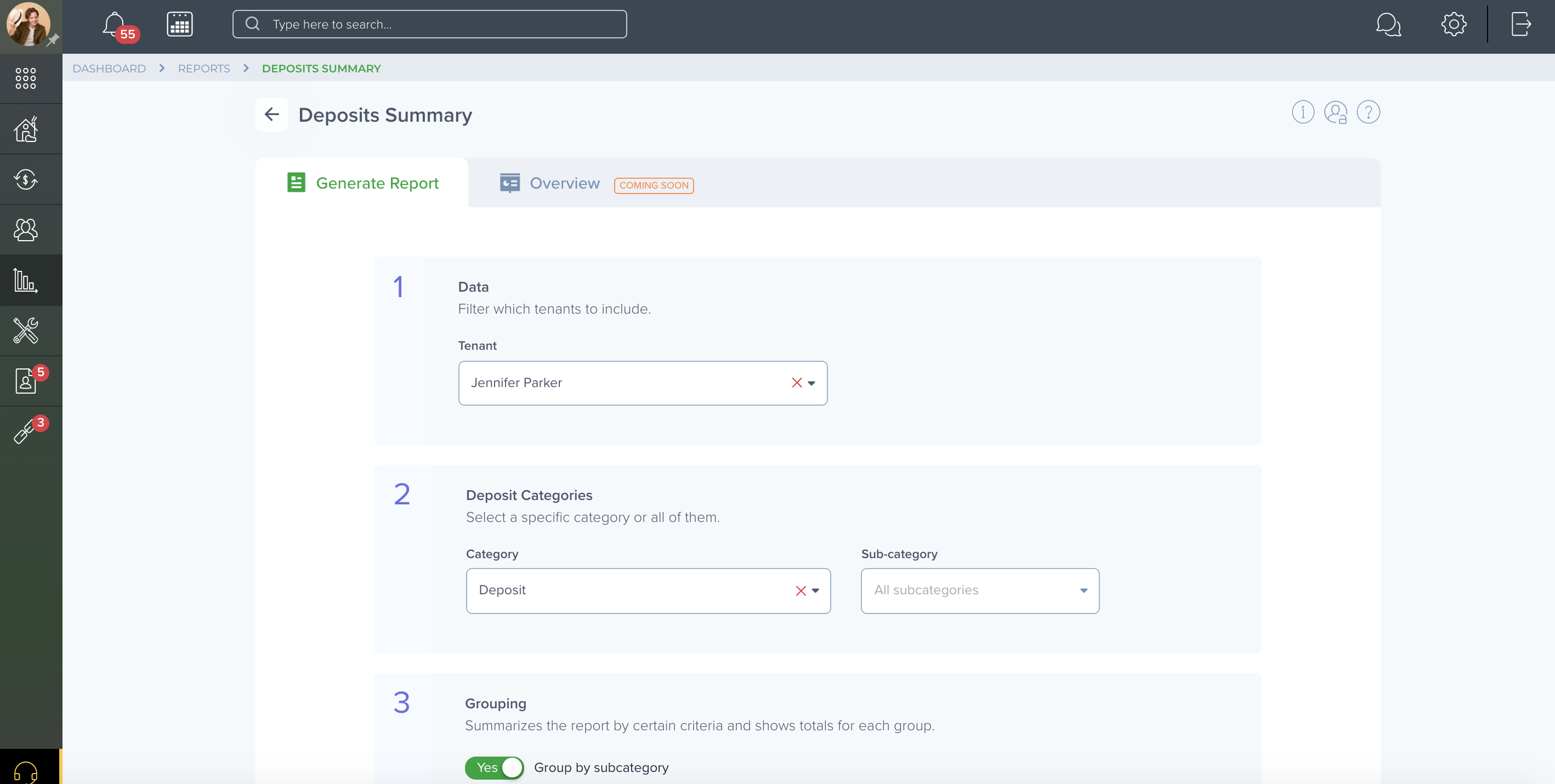This screenshot has height=784, width=1555.
Task: Click the information circle icon
Action: coord(1303,112)
